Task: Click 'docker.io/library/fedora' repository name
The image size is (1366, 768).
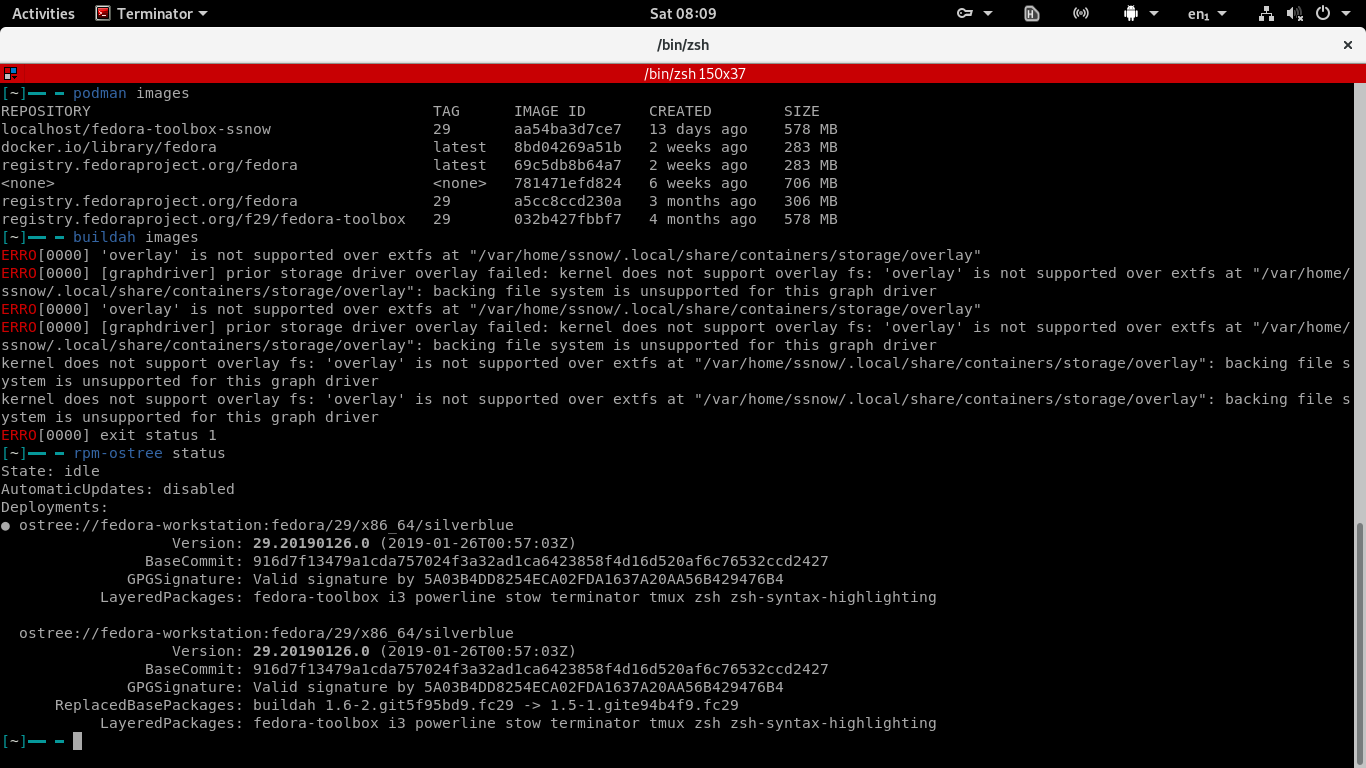Action: coord(109,147)
